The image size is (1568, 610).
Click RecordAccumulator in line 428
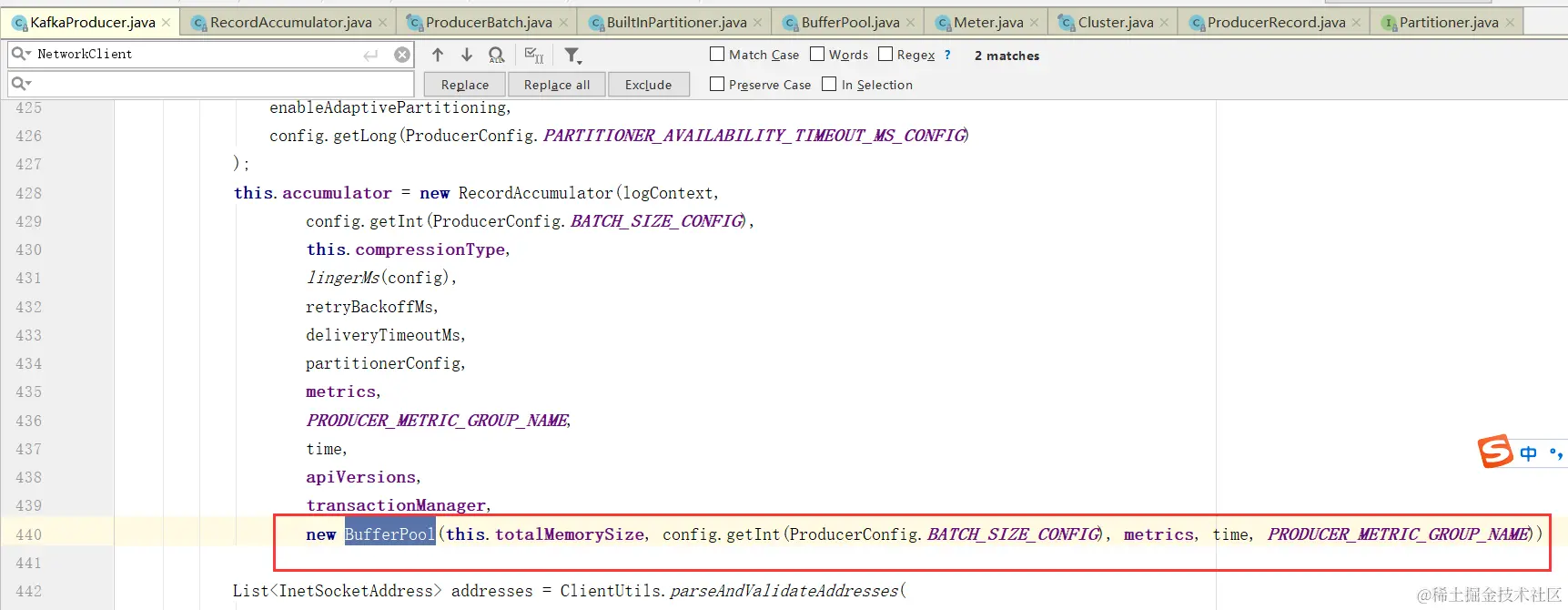(x=535, y=193)
